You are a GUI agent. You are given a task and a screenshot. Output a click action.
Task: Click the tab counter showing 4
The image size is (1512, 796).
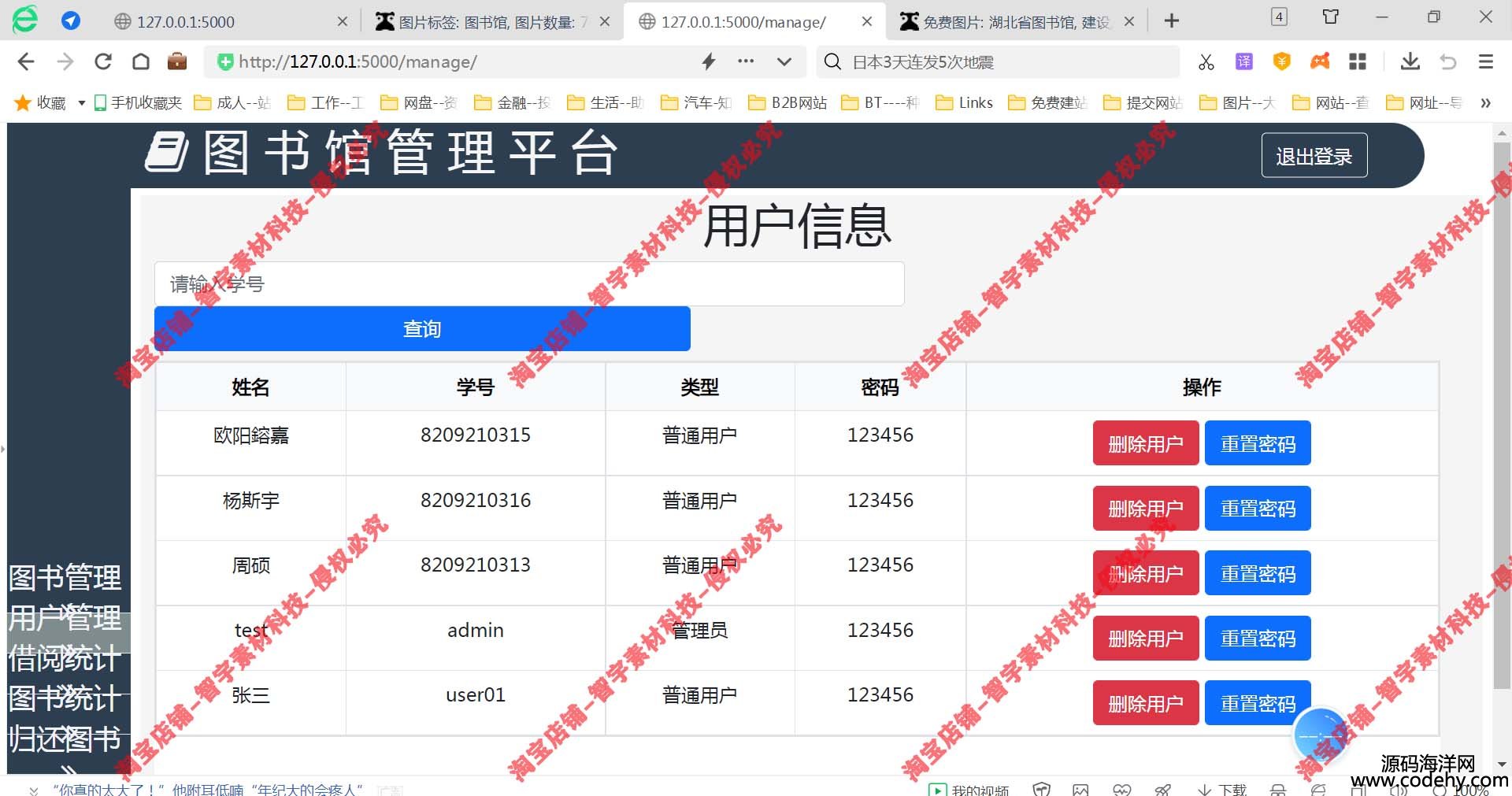tap(1279, 17)
